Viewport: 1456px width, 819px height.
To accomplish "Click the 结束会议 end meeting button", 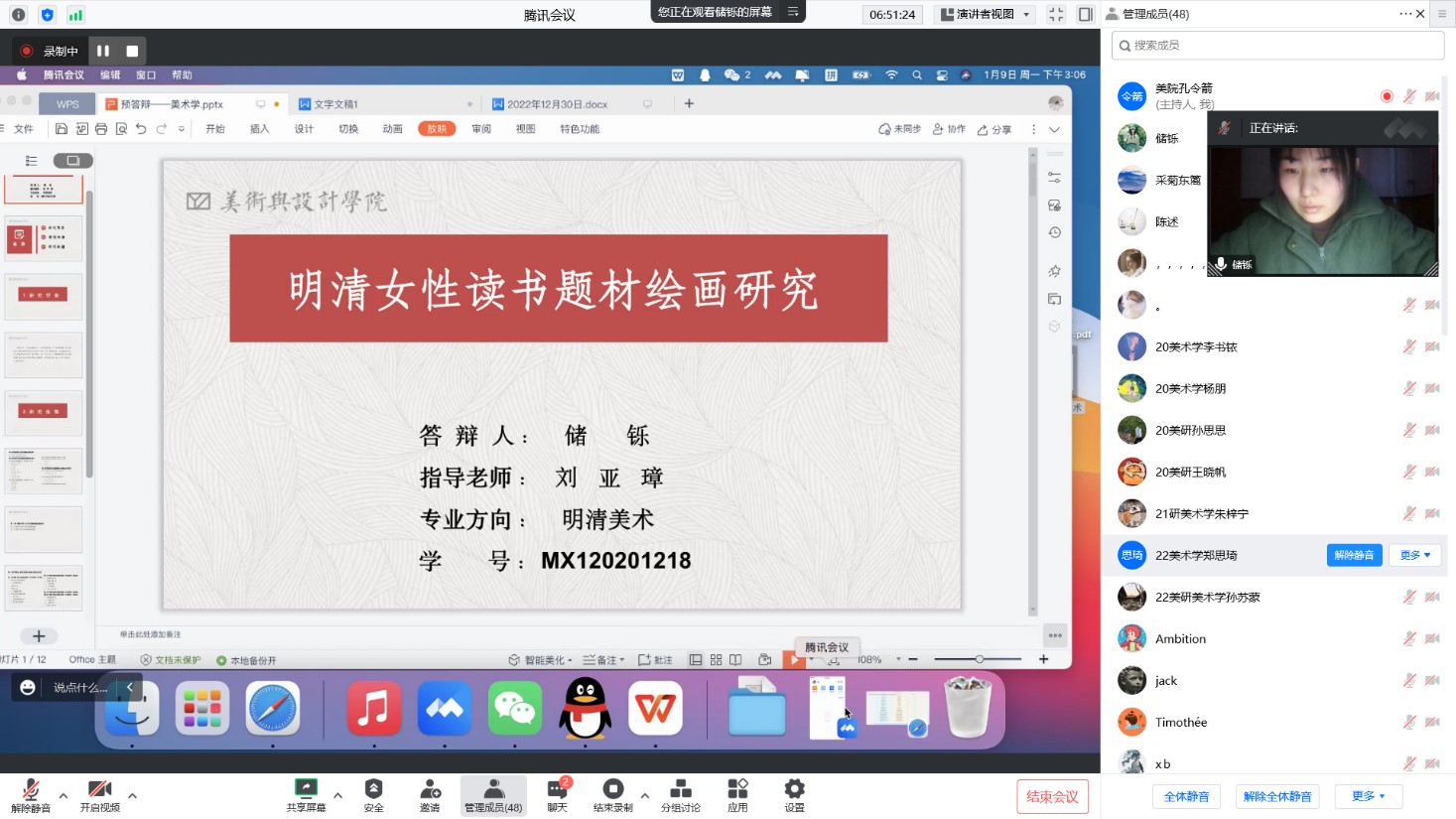I will tap(1052, 796).
